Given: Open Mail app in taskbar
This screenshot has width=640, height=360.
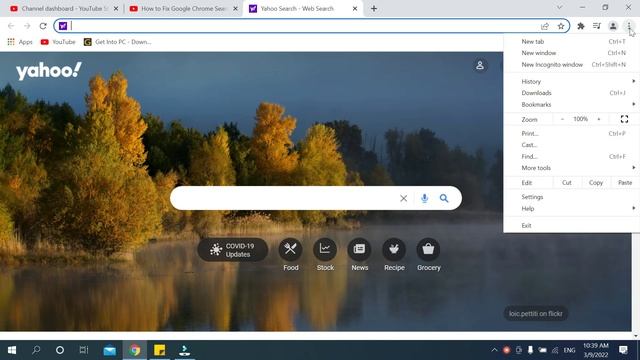Looking at the screenshot, I should (109, 350).
